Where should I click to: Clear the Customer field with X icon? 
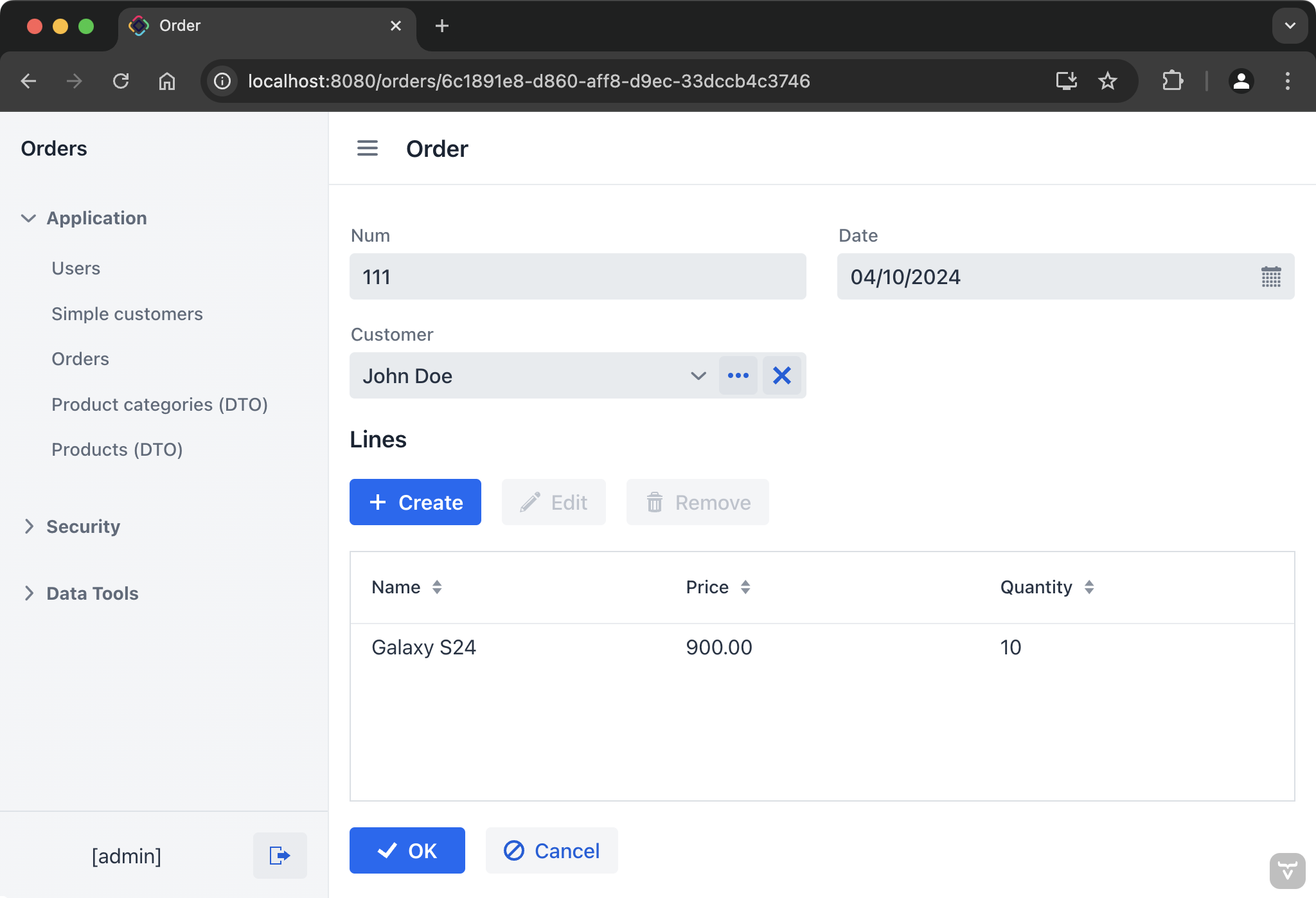[781, 375]
